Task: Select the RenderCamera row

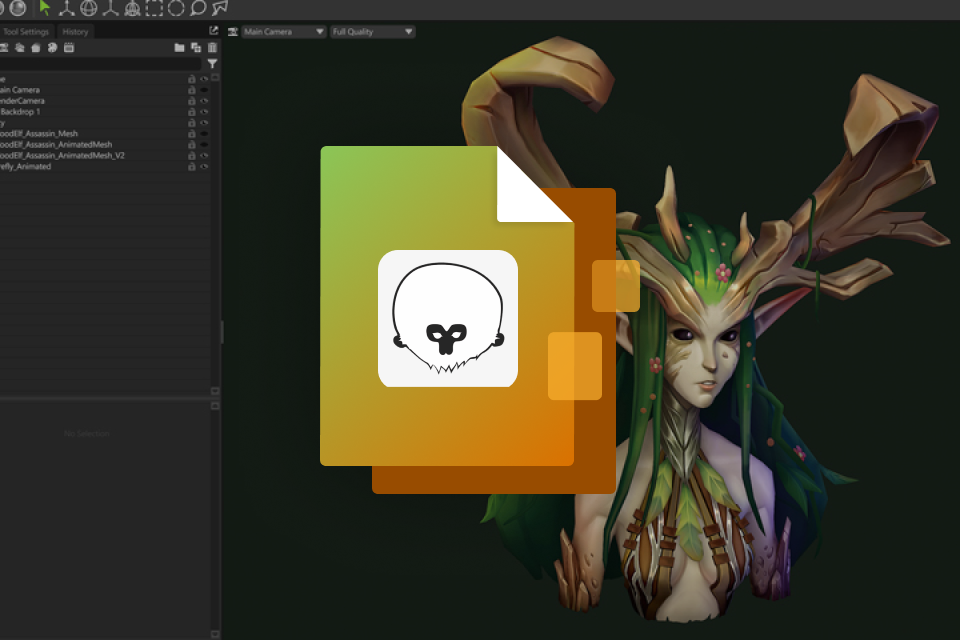Action: coord(105,101)
